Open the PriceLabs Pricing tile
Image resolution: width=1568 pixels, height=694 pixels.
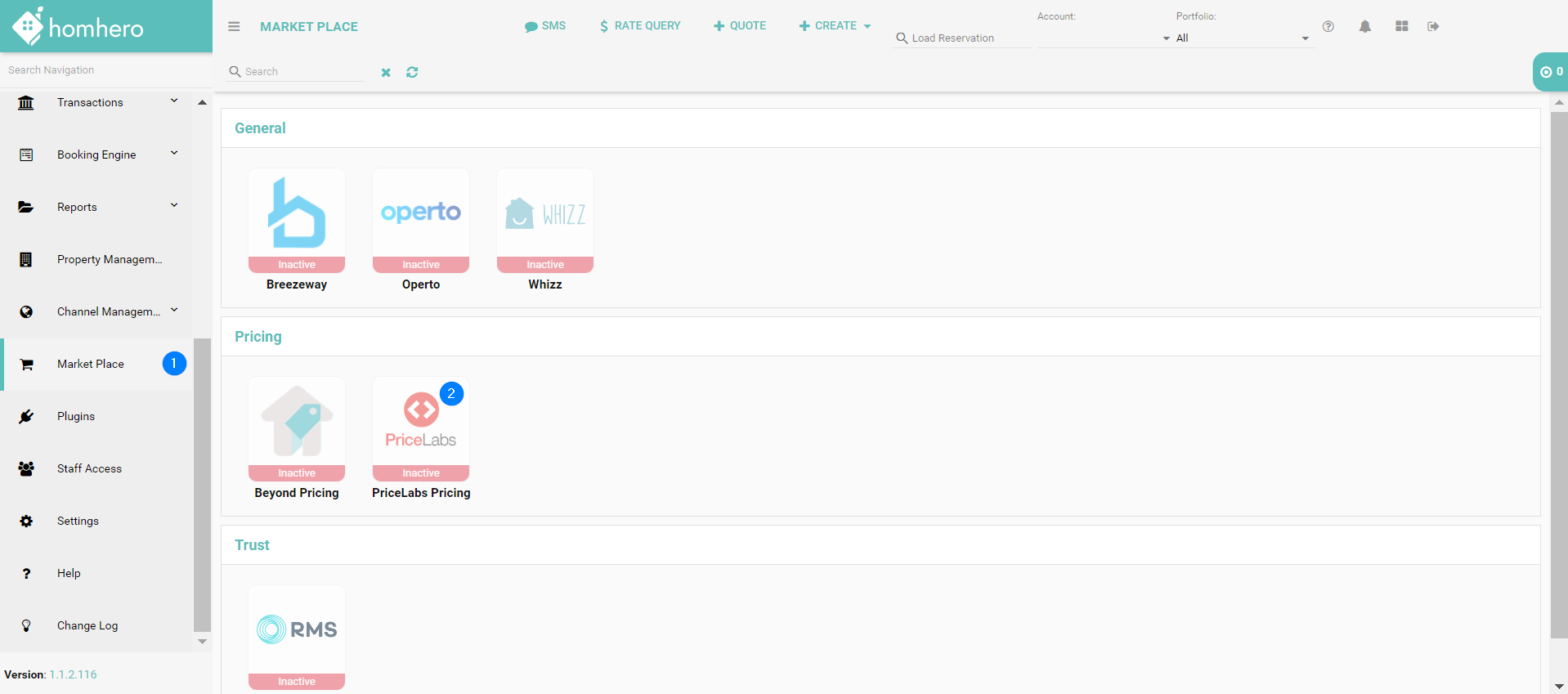[421, 429]
